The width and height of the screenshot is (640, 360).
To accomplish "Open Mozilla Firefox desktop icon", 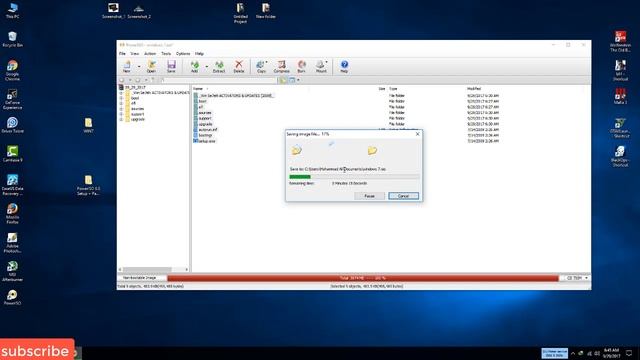I will pyautogui.click(x=12, y=214).
